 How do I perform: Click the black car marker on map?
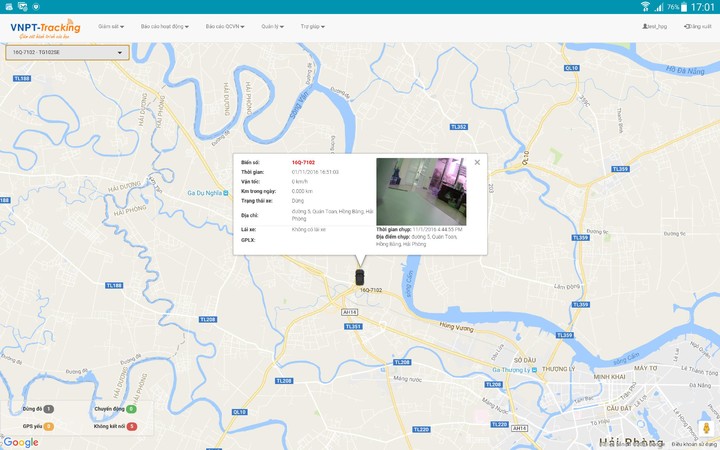tap(360, 277)
